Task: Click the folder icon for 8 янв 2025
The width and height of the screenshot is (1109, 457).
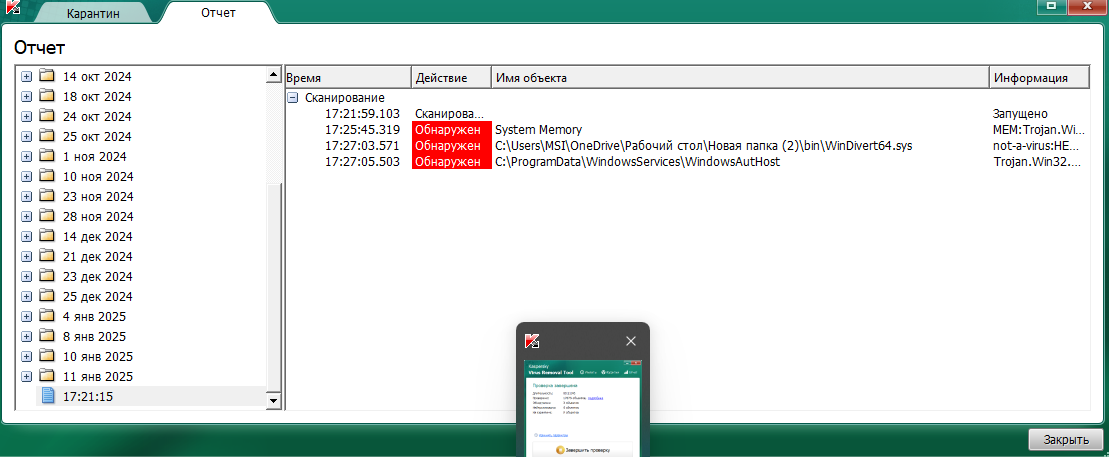Action: 47,336
